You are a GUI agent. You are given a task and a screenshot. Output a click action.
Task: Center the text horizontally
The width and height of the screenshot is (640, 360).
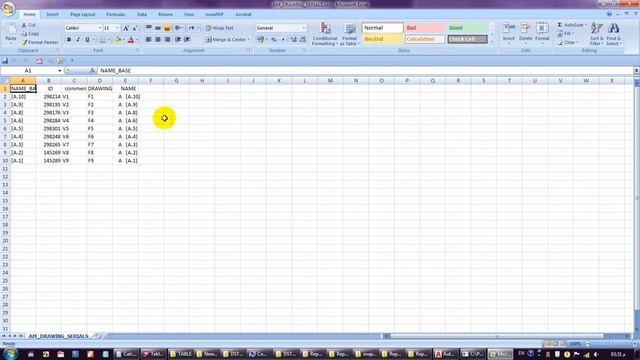pos(158,40)
